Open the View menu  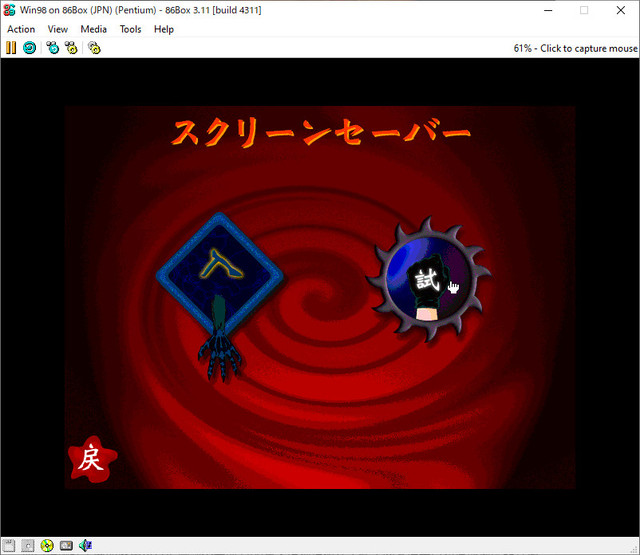click(58, 29)
